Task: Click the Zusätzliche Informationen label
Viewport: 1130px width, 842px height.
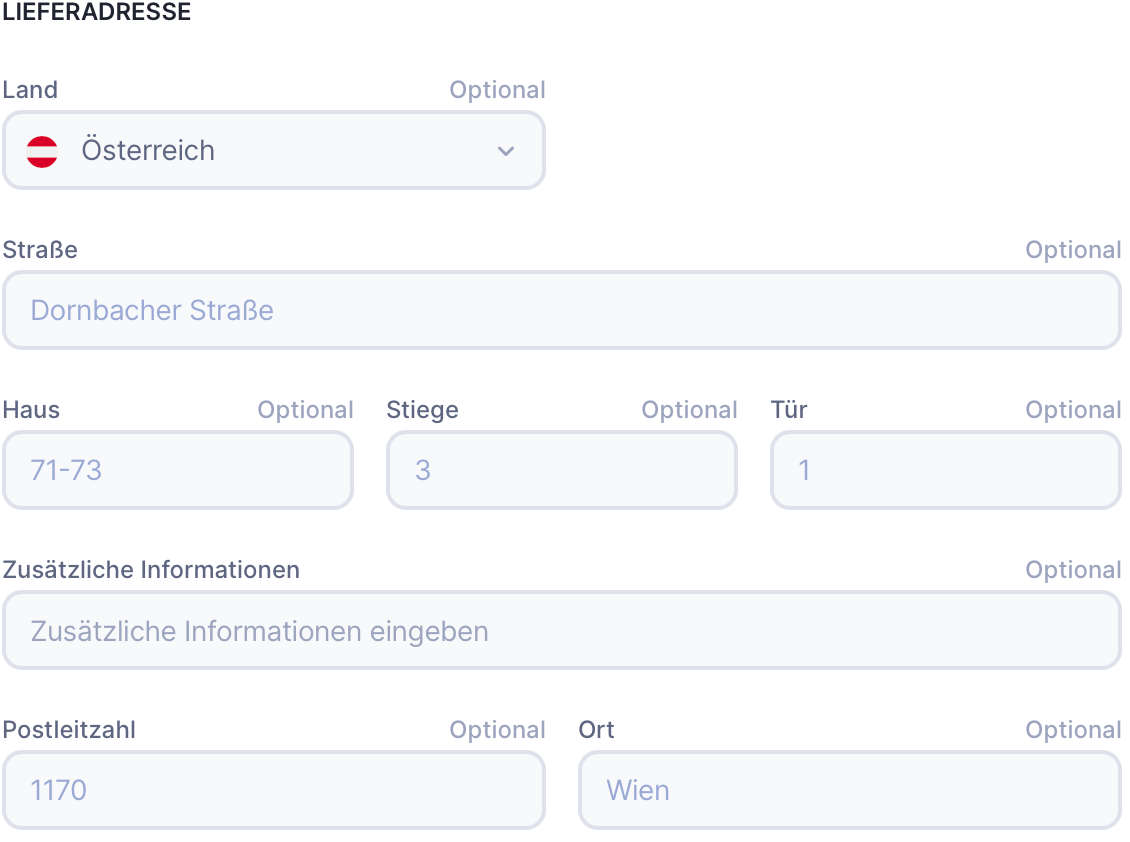Action: pos(151,570)
